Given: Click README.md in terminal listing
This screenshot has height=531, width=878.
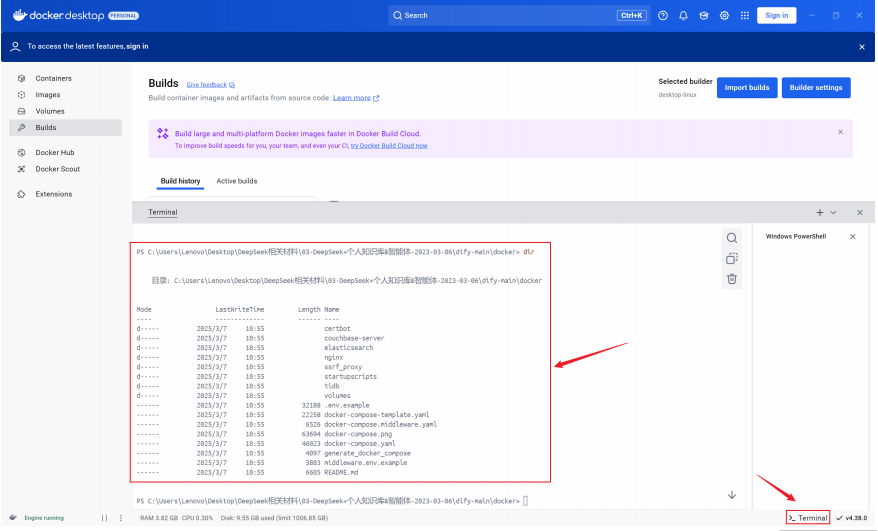Looking at the screenshot, I should point(341,473).
